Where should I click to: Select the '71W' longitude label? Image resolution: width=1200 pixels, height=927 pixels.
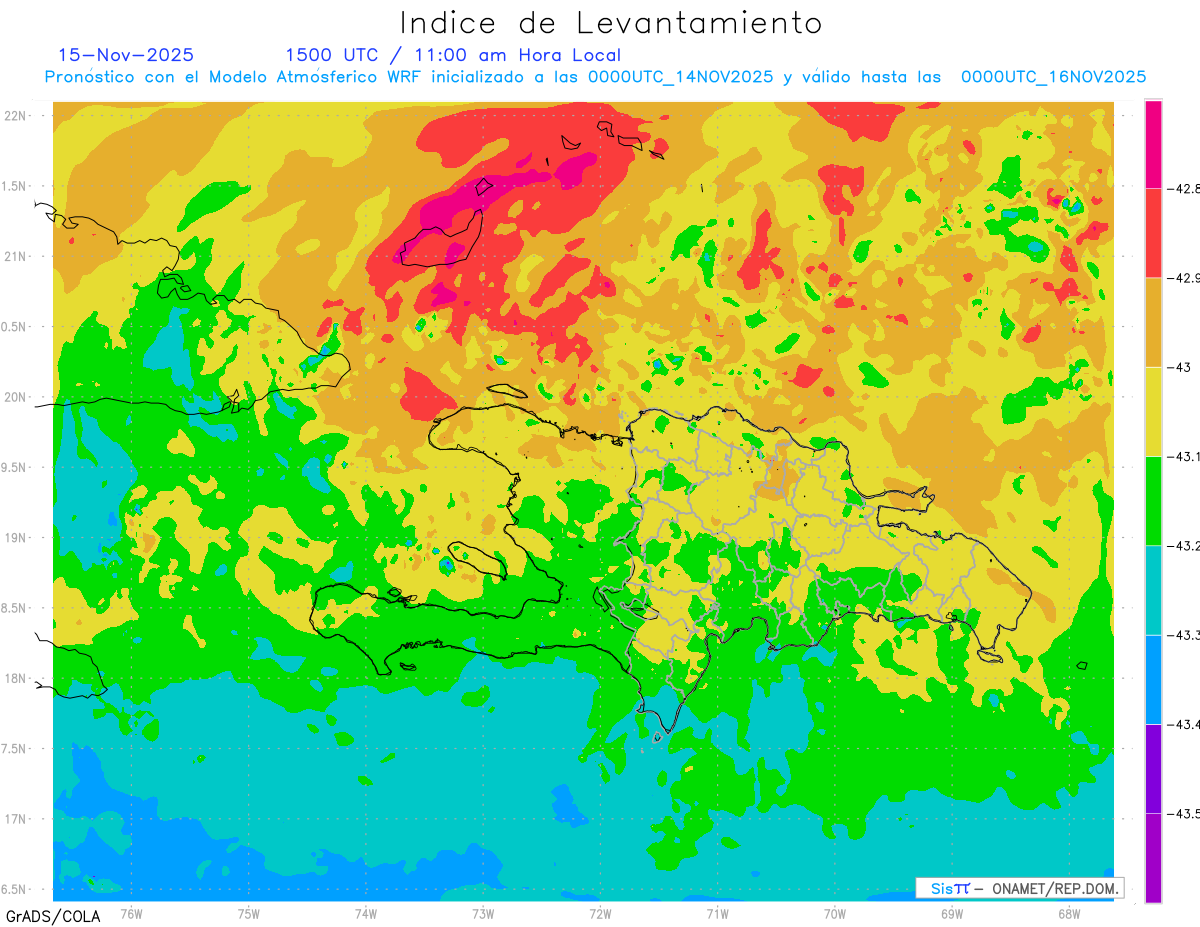click(x=717, y=913)
